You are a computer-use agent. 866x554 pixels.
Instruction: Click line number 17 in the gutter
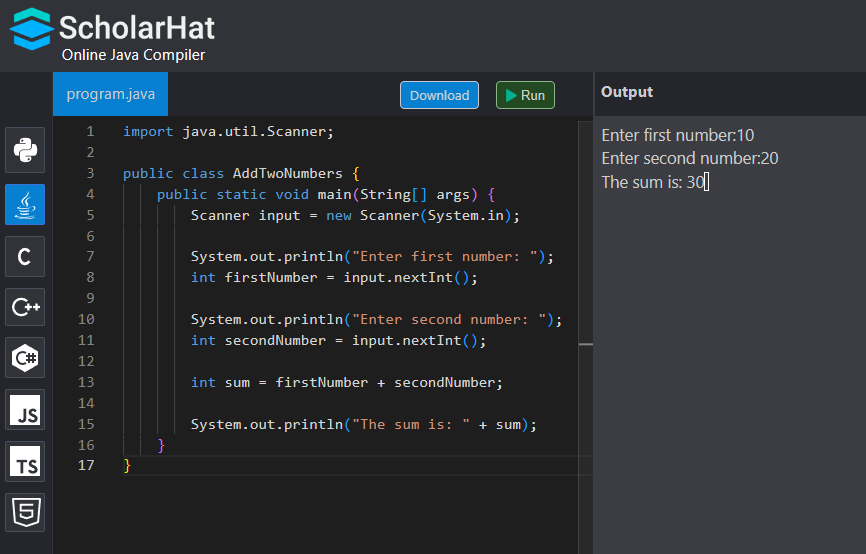click(86, 465)
